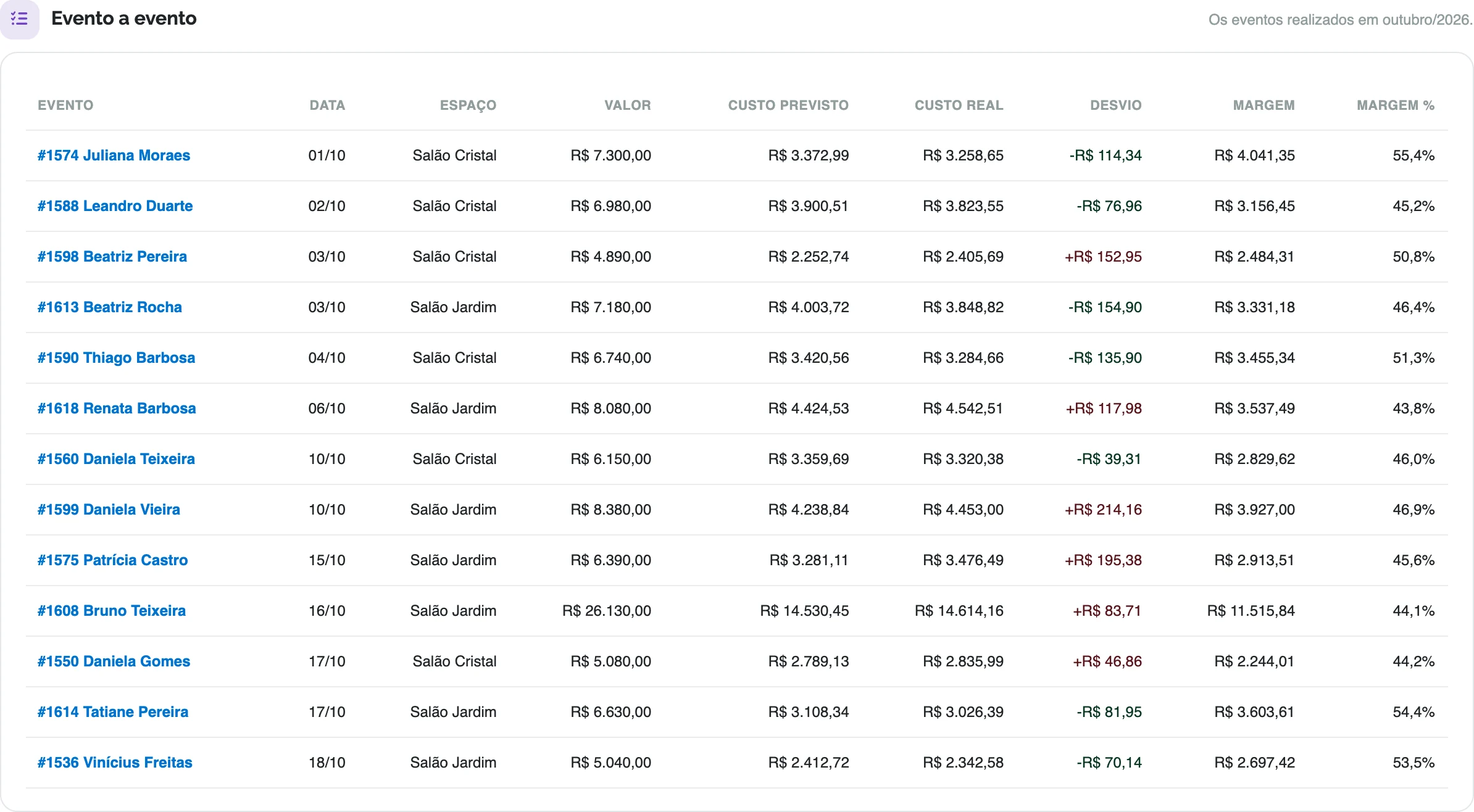
Task: Select real cost R$ 3.476,49
Action: (963, 560)
